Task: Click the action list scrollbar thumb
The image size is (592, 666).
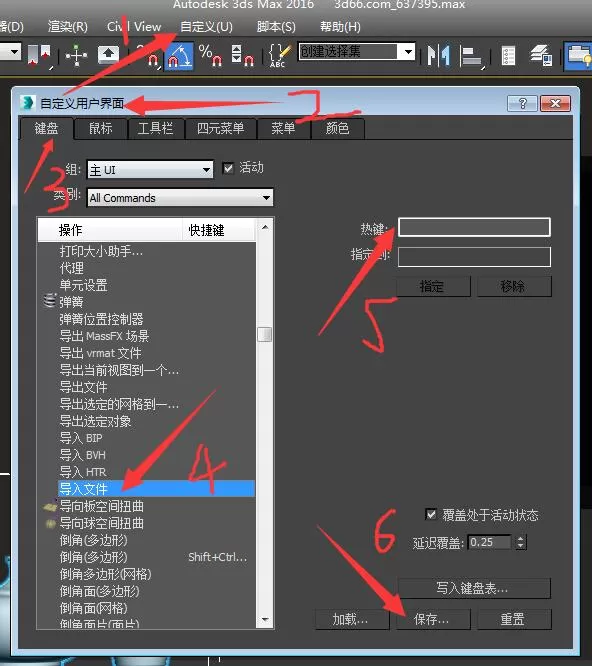Action: [x=265, y=334]
